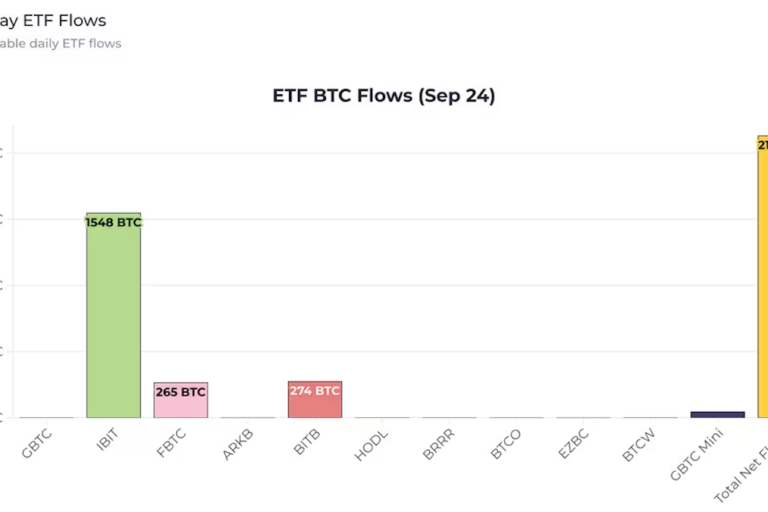The image size is (768, 512).
Task: Select the 265 BTC value label
Action: point(181,392)
